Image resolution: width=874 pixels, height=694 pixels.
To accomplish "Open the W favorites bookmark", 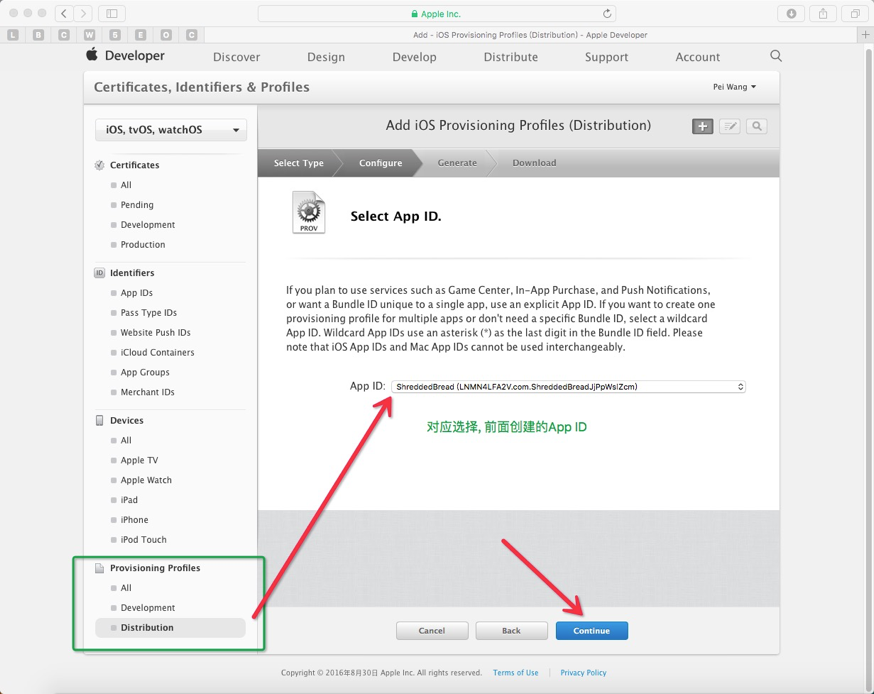I will pos(89,35).
